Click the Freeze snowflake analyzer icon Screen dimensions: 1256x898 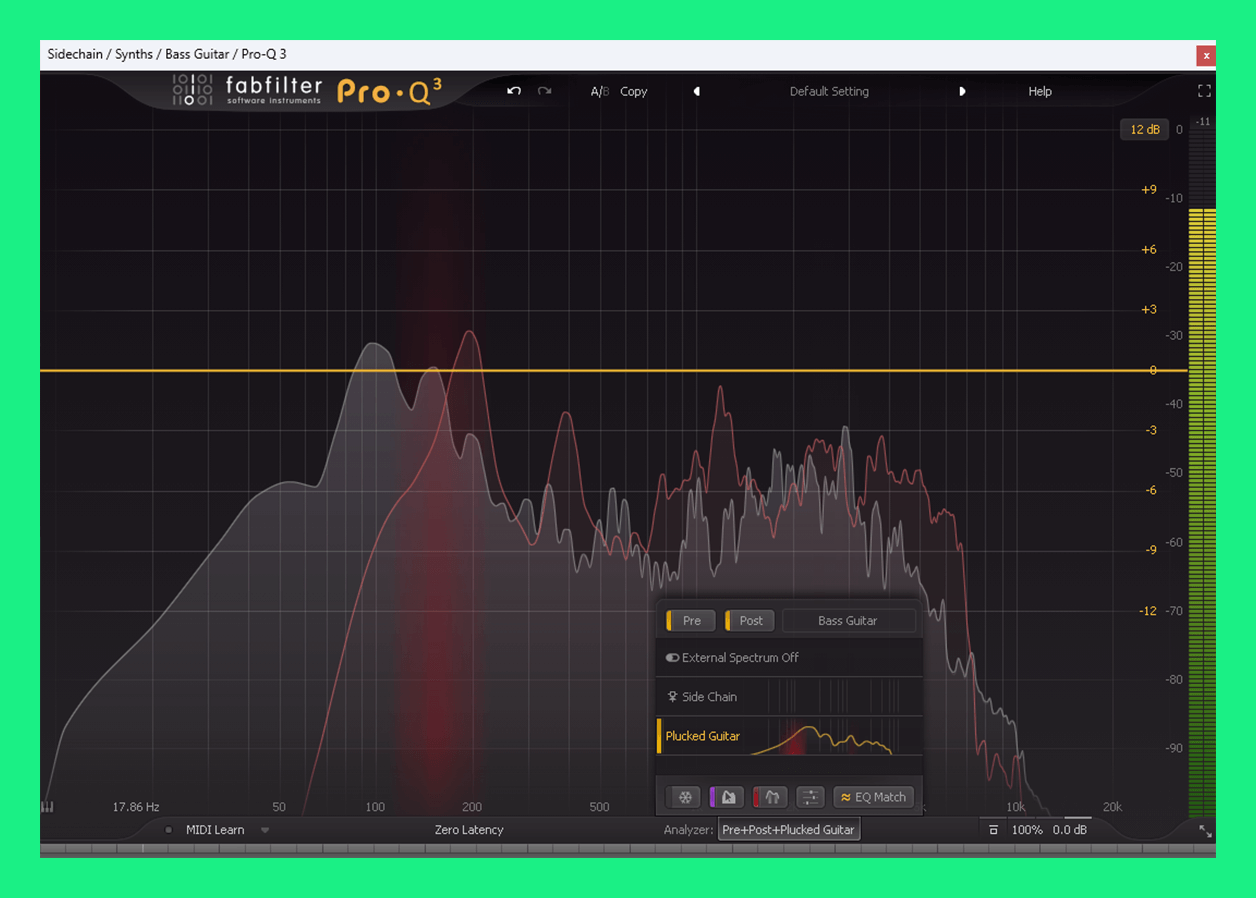coord(685,797)
